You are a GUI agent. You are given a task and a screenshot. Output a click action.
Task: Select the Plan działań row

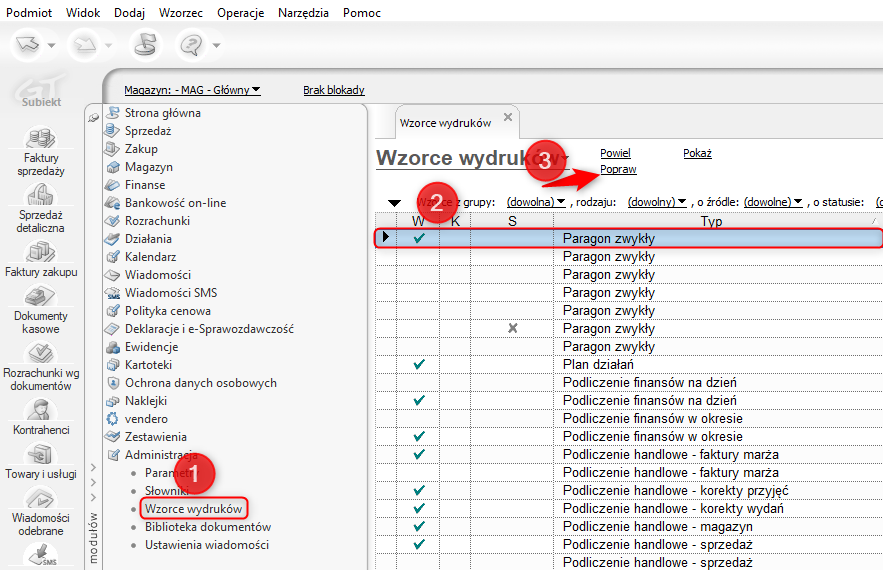[629, 364]
